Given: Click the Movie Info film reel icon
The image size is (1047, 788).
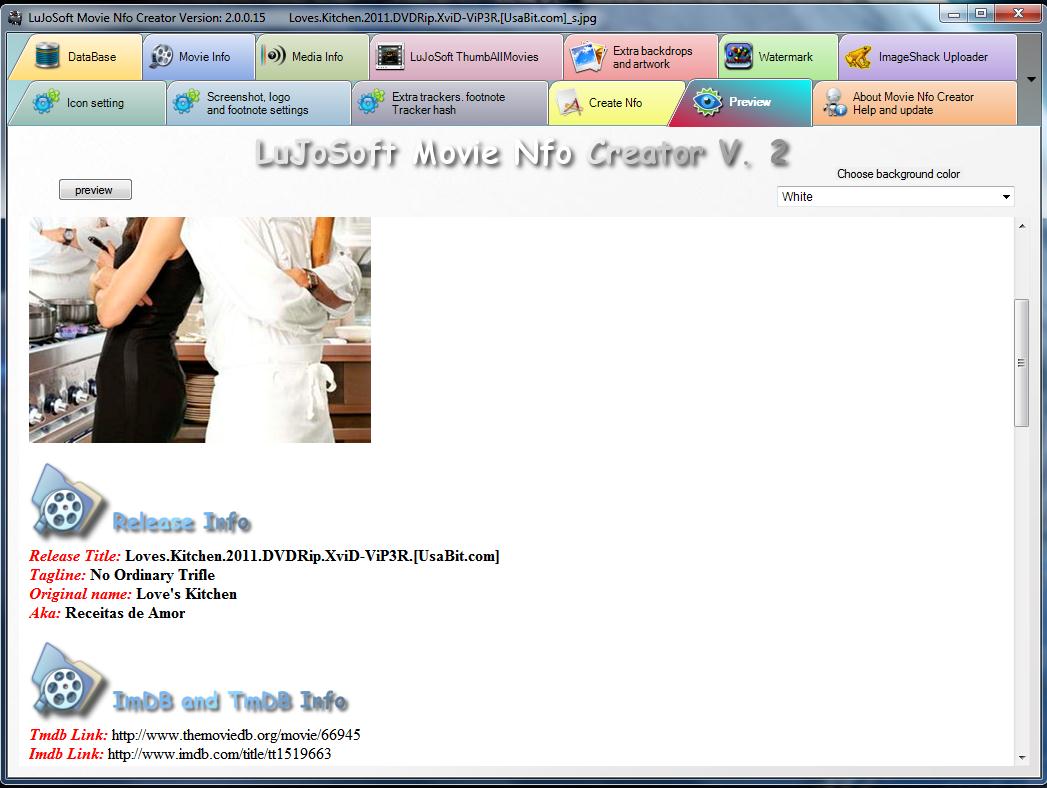Looking at the screenshot, I should pos(162,57).
